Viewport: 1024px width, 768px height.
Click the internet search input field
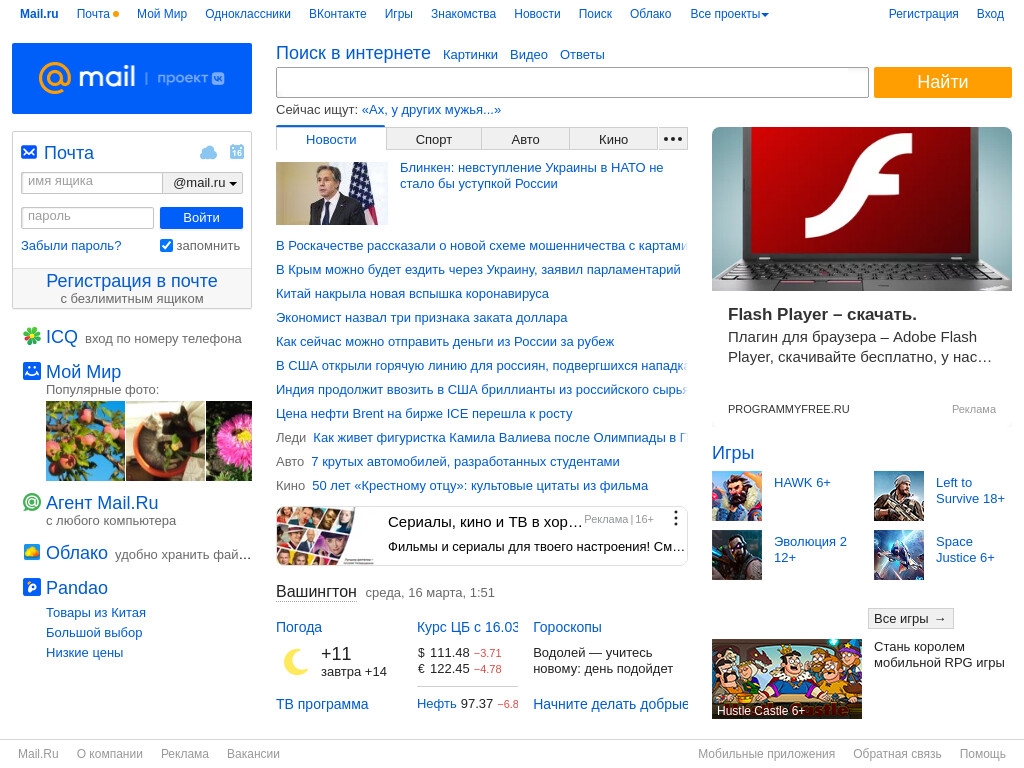(572, 82)
